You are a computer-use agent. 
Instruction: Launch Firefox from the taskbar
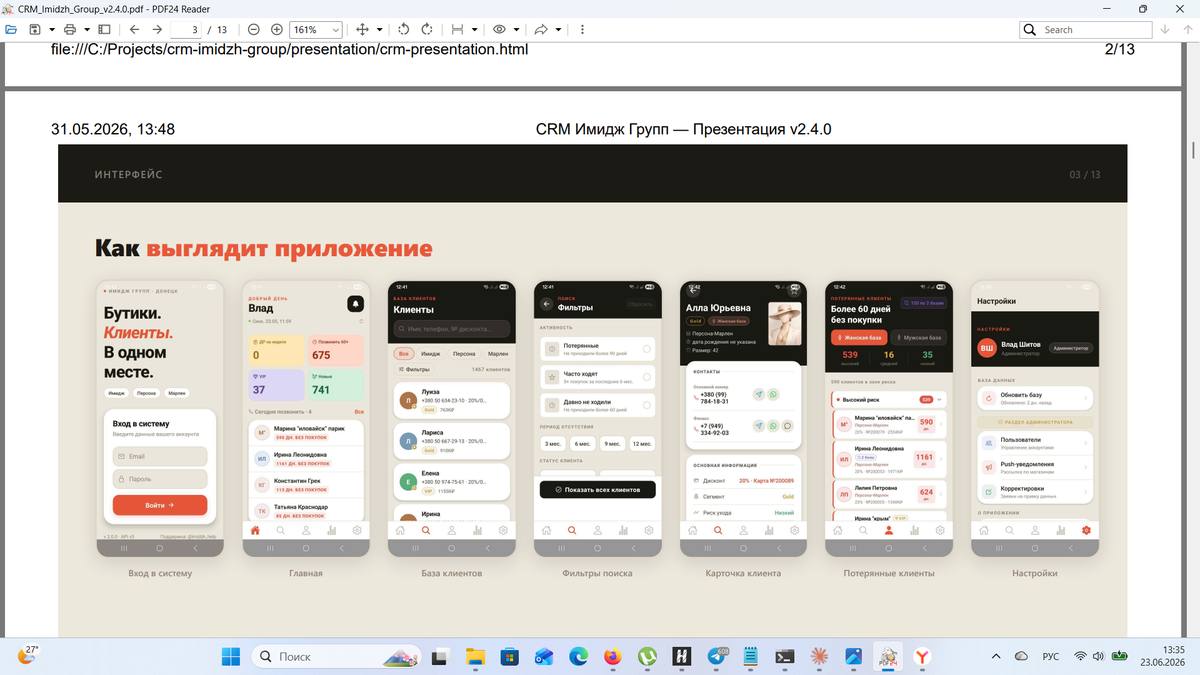tap(613, 657)
